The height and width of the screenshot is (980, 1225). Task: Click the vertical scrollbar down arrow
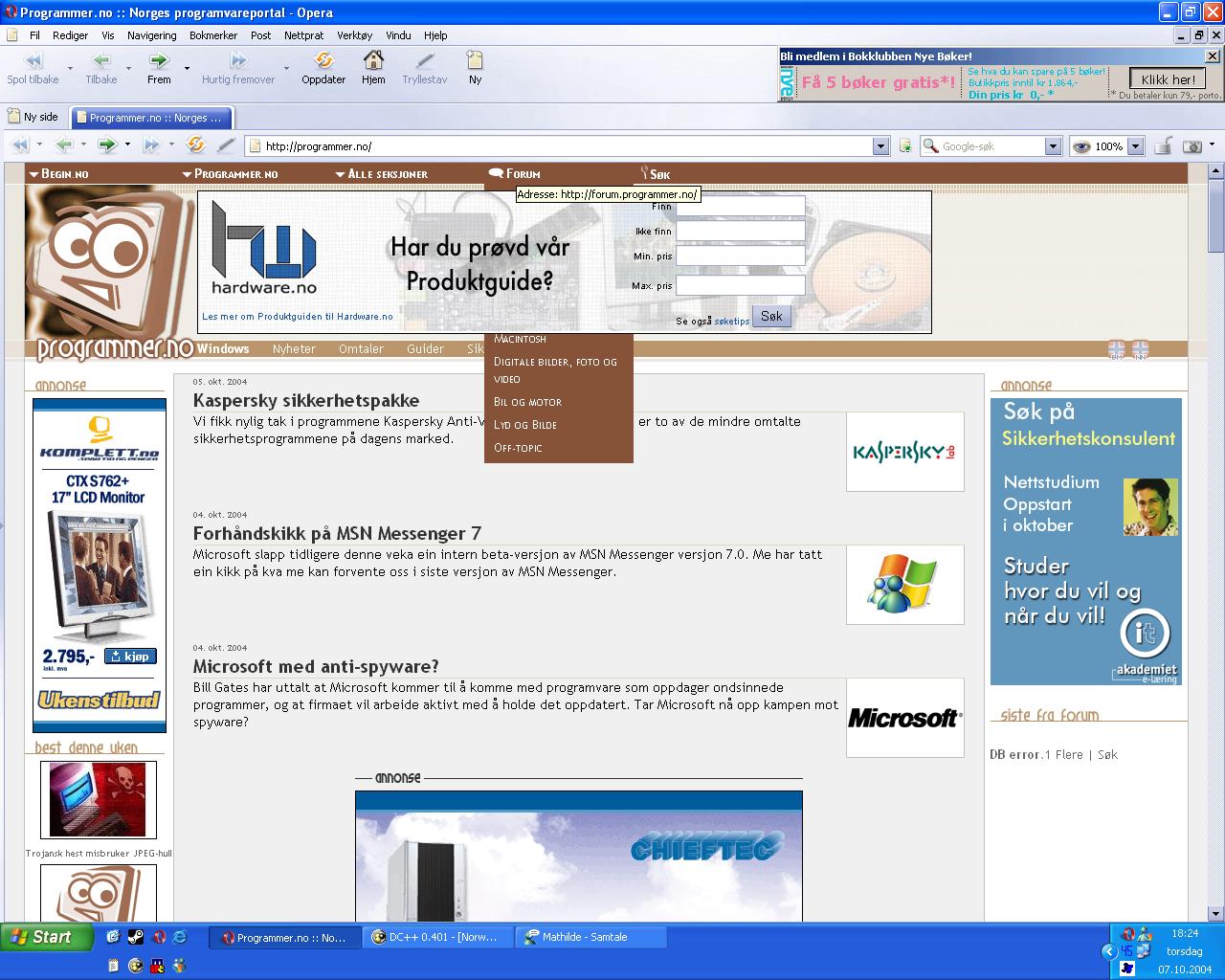point(1216,913)
